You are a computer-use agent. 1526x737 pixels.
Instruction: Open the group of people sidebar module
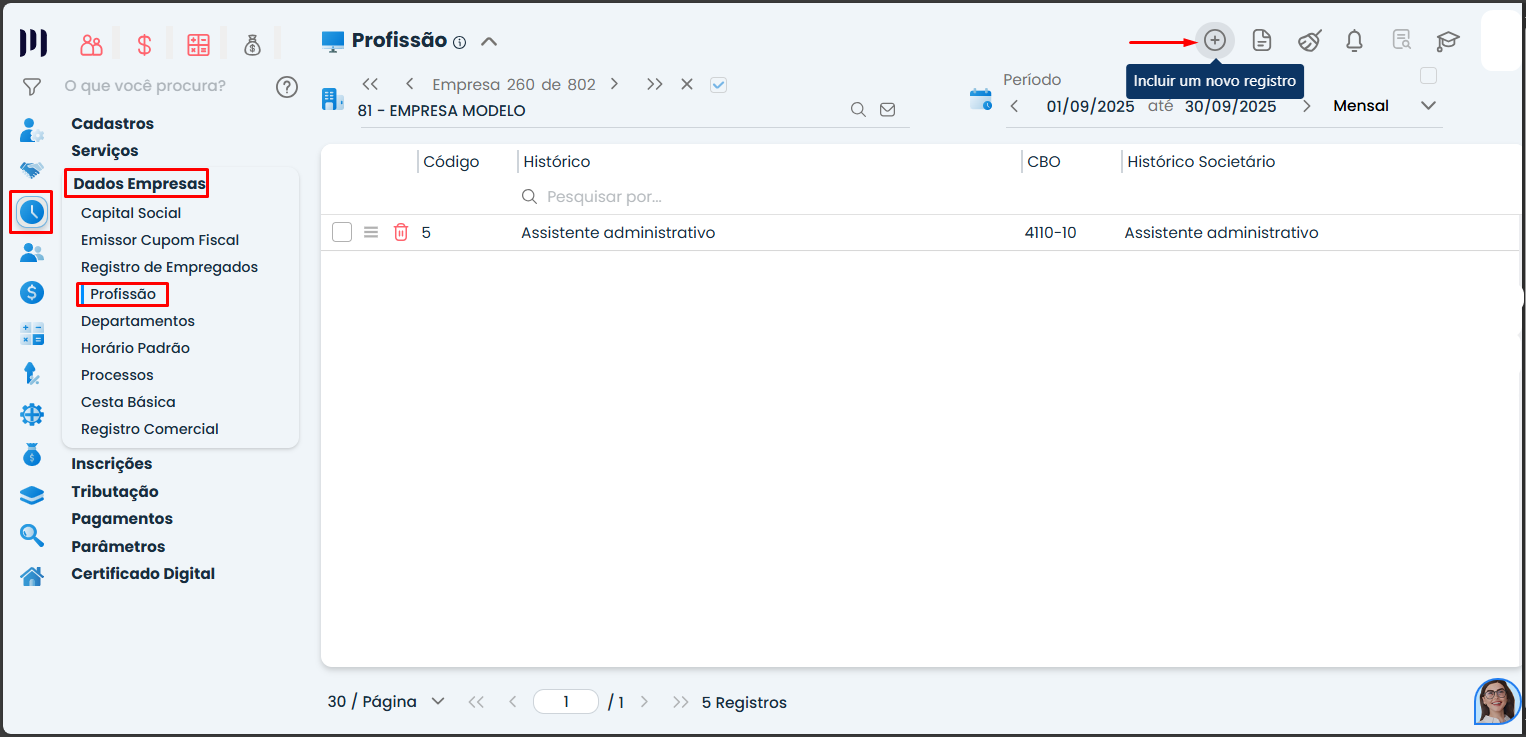[32, 252]
